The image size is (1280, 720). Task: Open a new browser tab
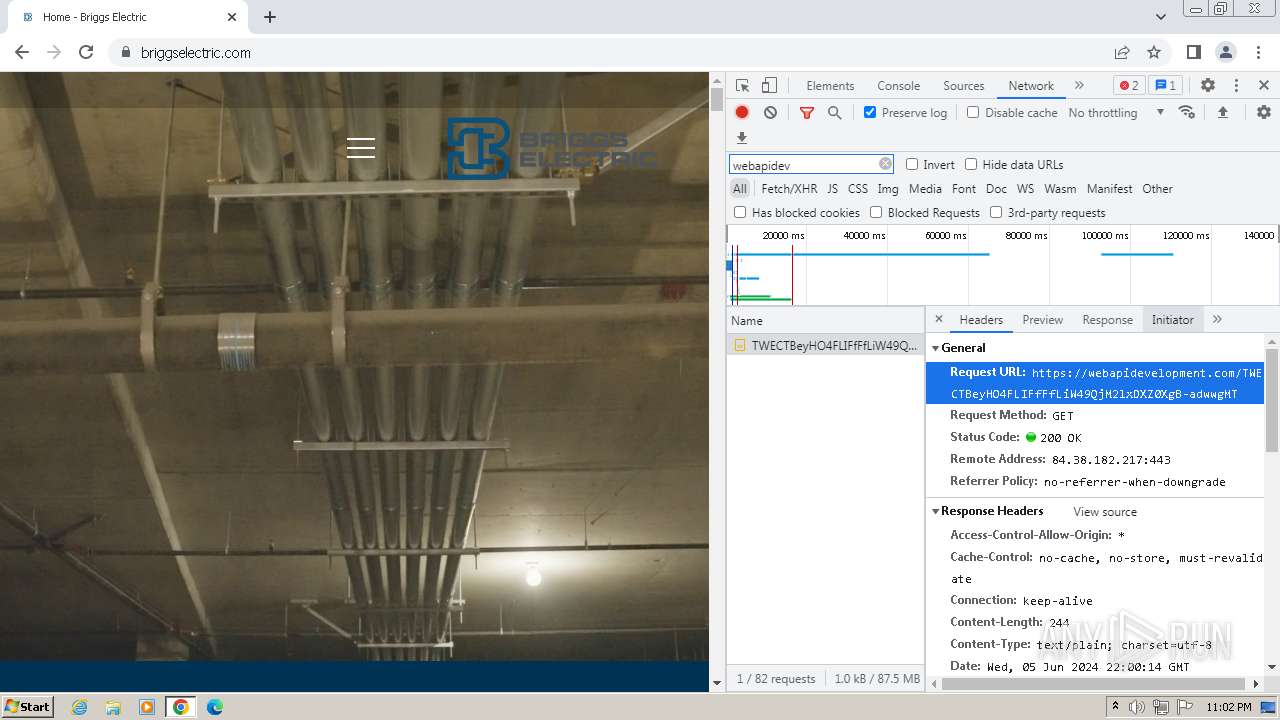(270, 17)
